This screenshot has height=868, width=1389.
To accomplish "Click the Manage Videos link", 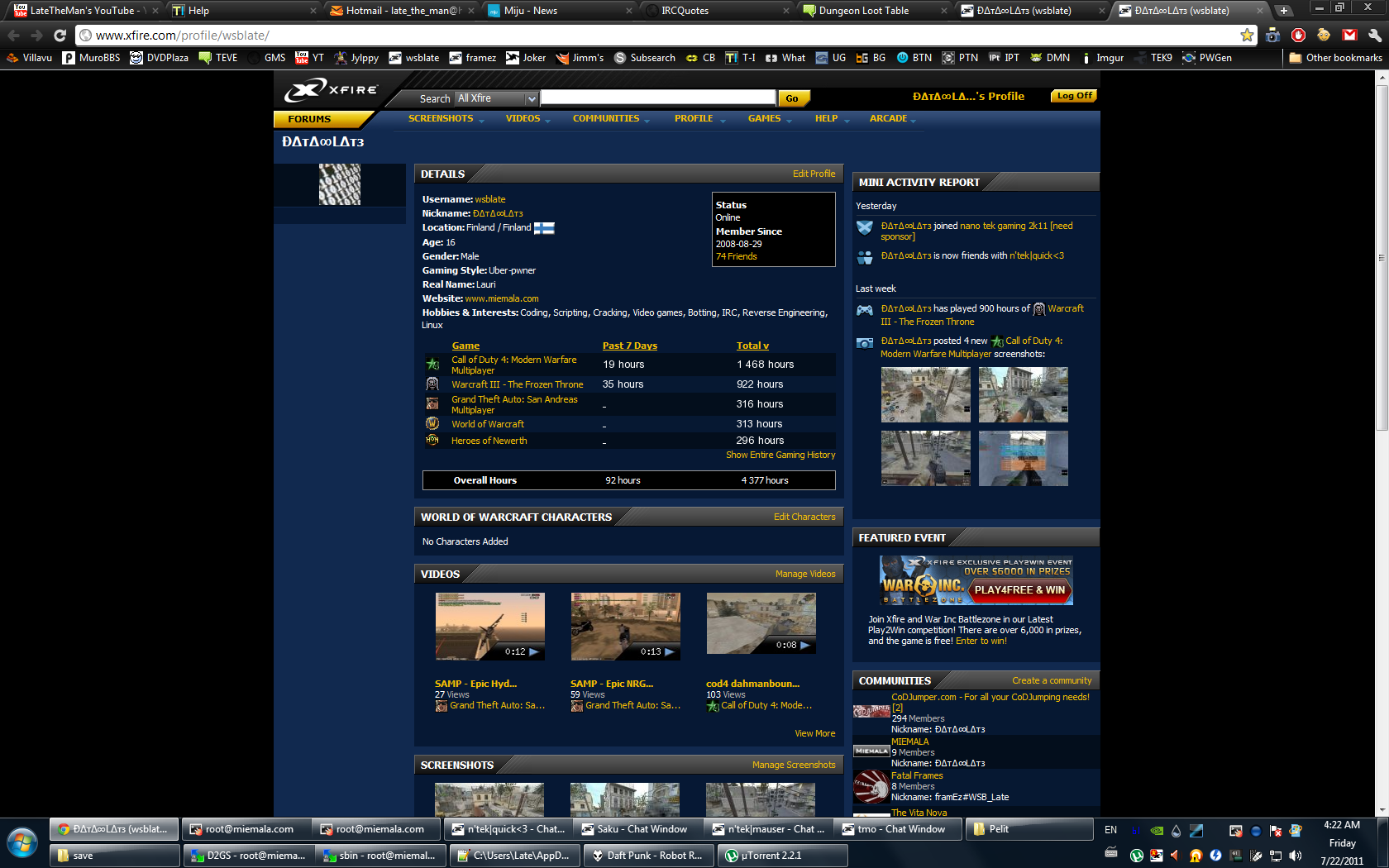I will pos(805,574).
